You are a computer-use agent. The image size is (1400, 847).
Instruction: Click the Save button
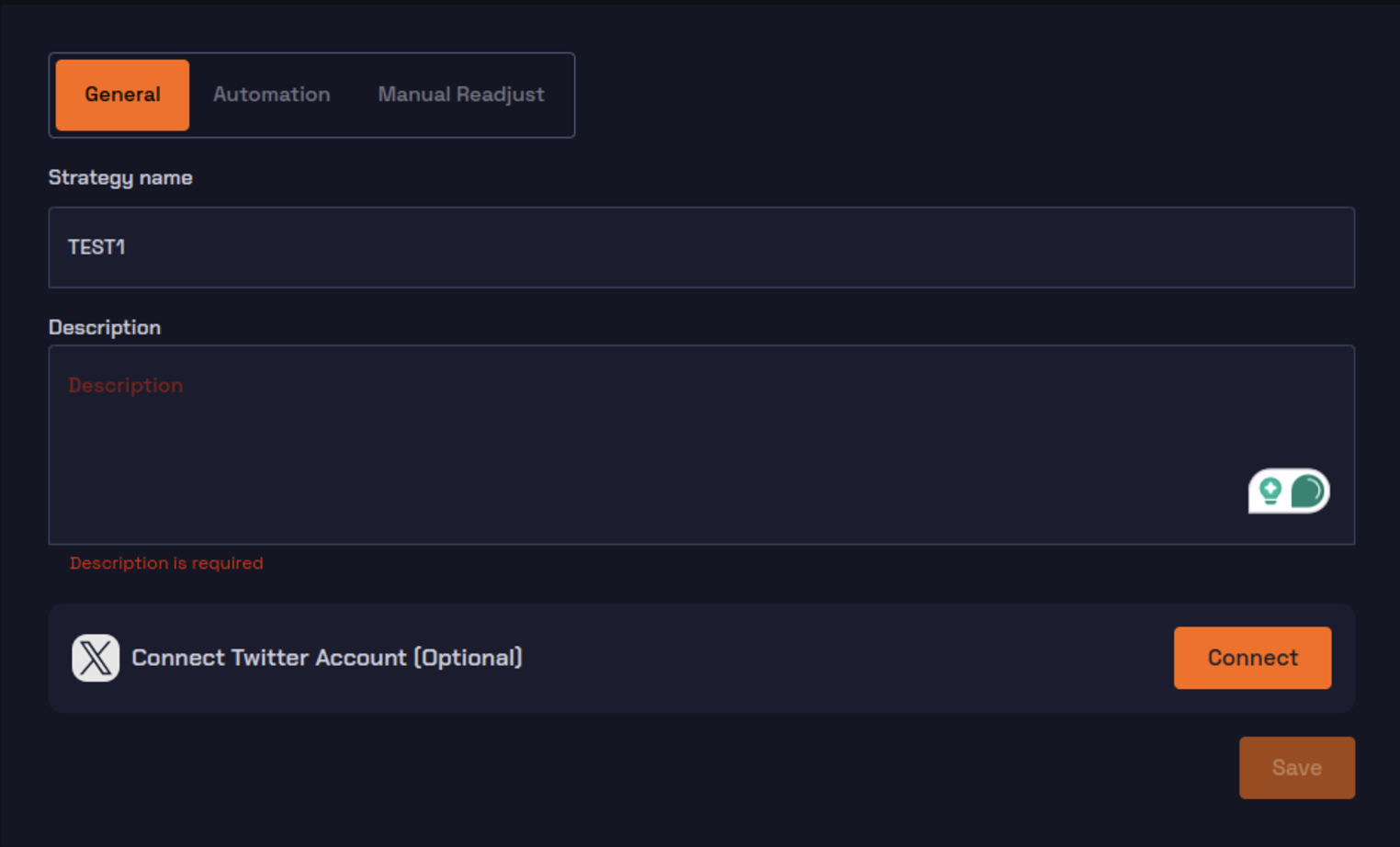pos(1296,767)
